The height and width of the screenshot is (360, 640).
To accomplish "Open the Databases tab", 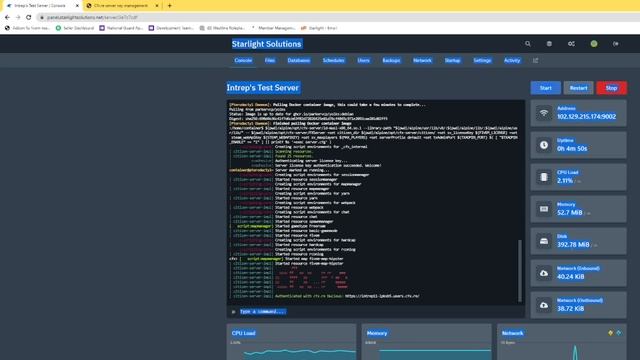I will [x=299, y=60].
